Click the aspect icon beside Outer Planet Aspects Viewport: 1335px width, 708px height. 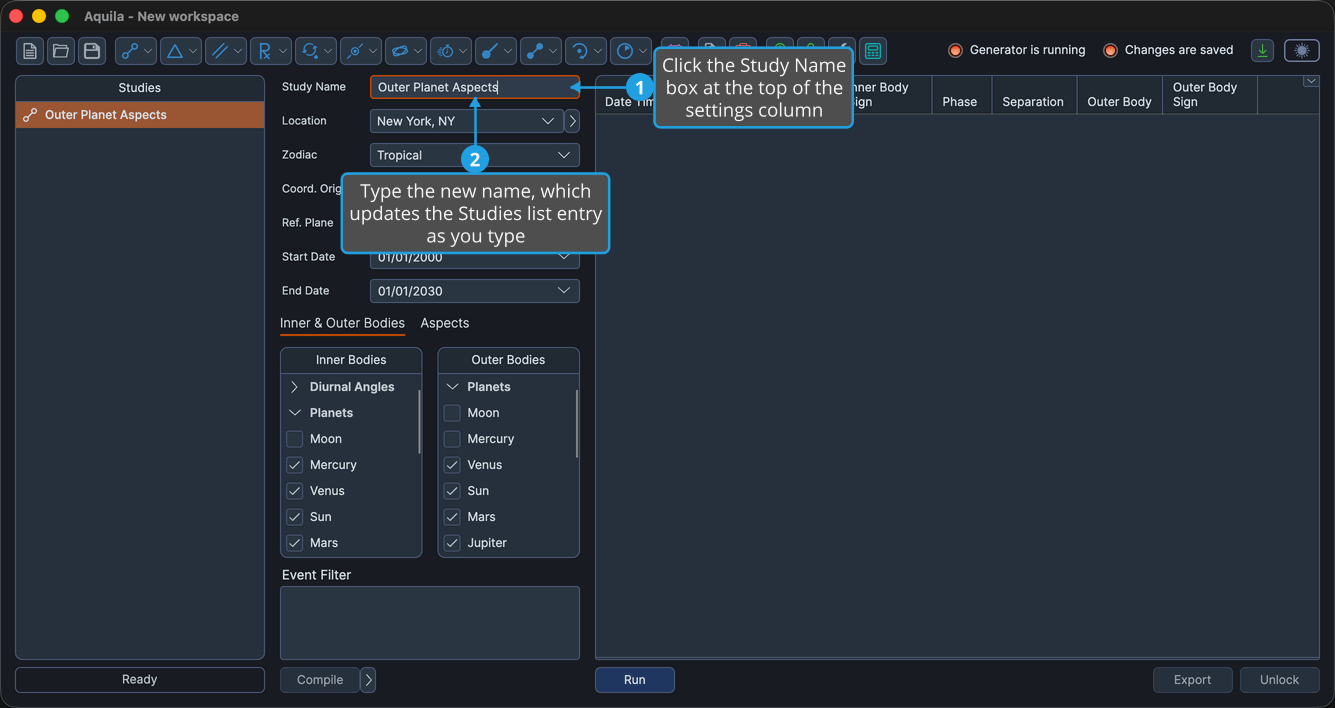pos(30,115)
